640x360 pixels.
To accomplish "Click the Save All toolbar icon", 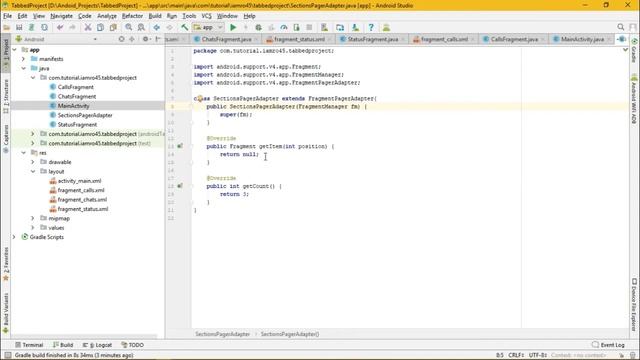I will [x=19, y=27].
